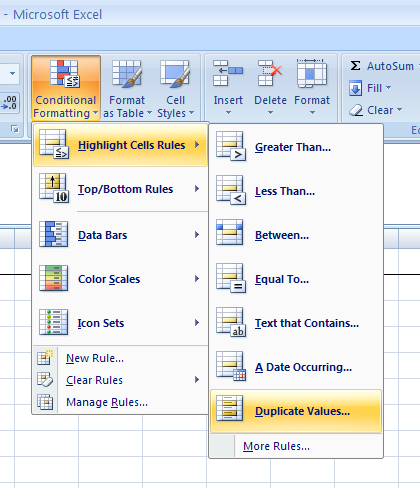
Task: Click the Insert cells icon
Action: click(x=228, y=73)
